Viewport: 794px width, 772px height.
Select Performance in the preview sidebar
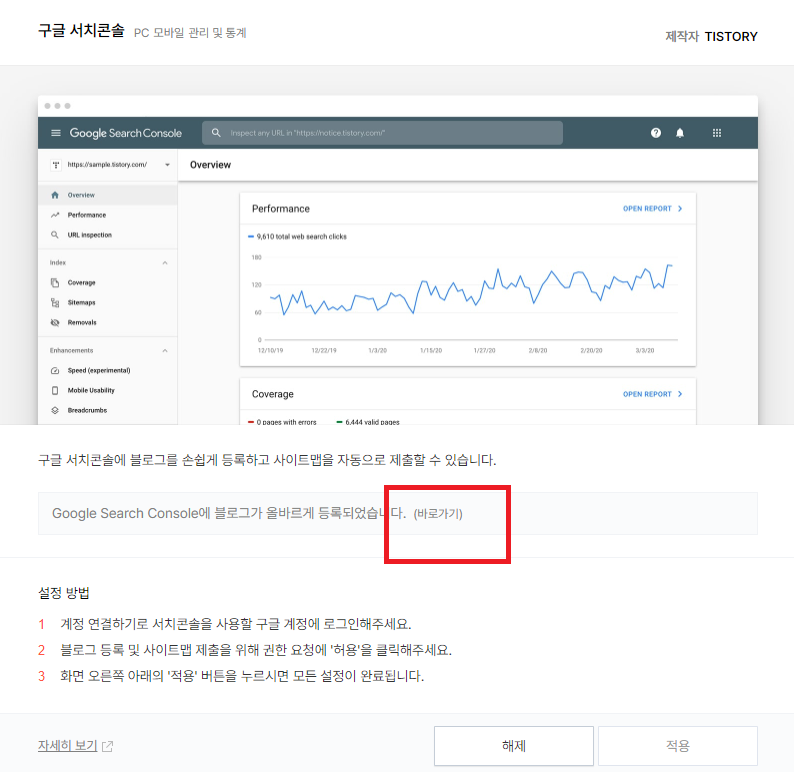click(x=108, y=215)
